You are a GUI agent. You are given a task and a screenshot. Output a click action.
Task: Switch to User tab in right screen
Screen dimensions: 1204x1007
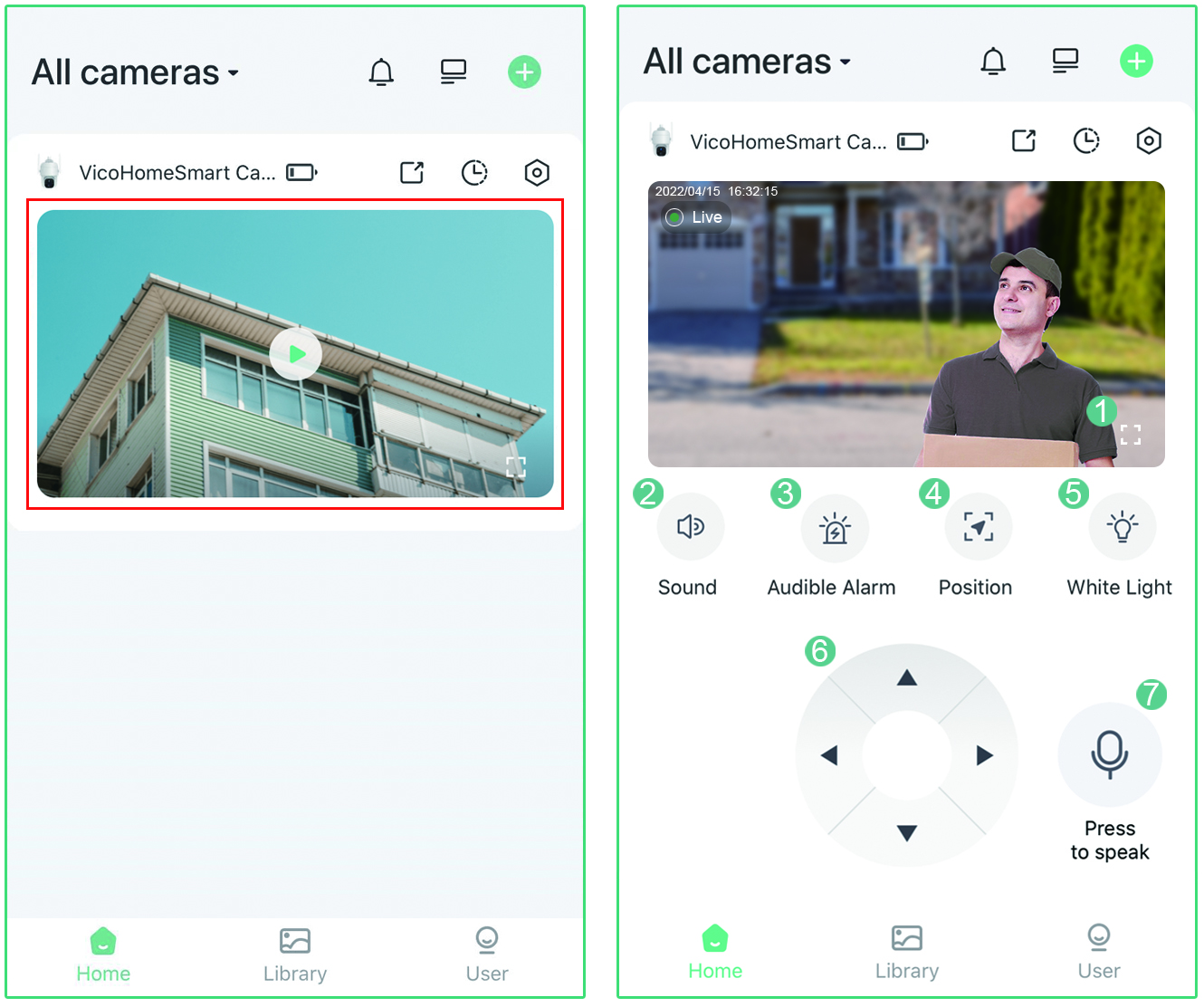point(1099,953)
